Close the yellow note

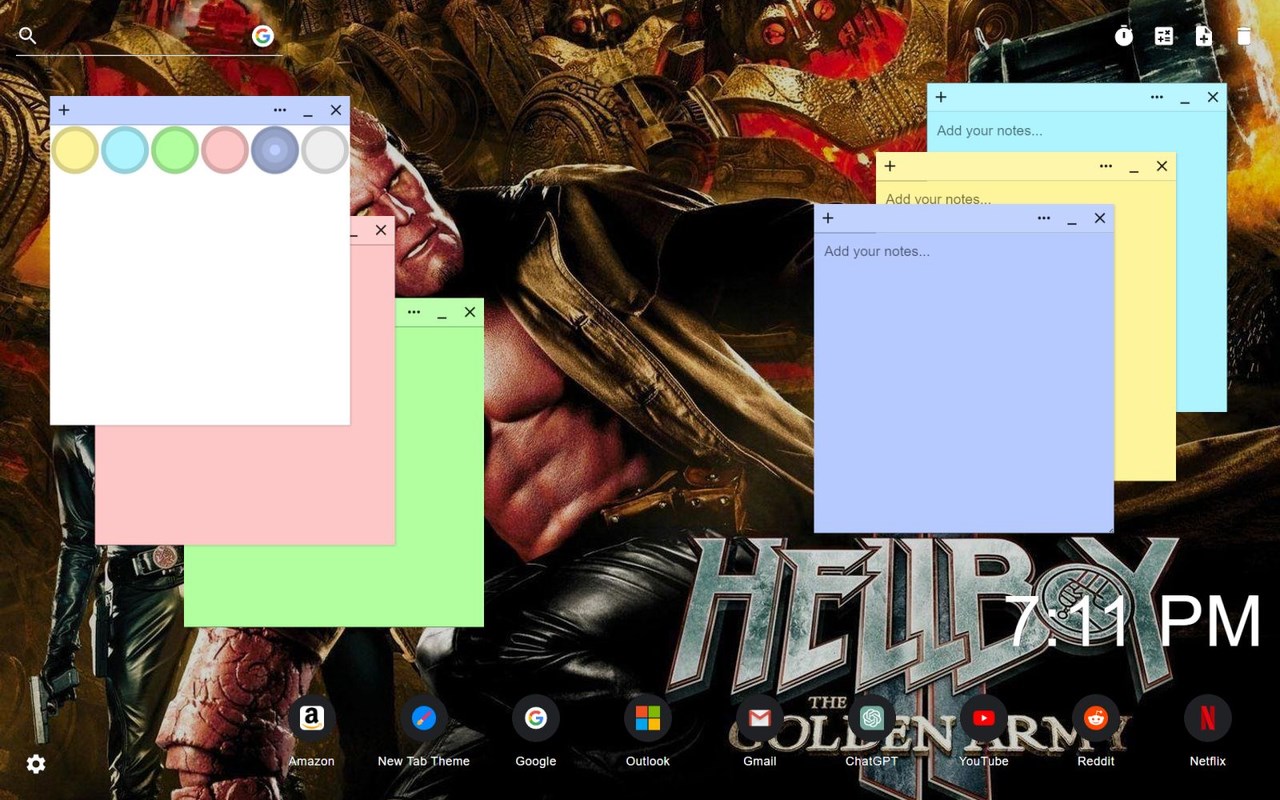[x=1162, y=166]
